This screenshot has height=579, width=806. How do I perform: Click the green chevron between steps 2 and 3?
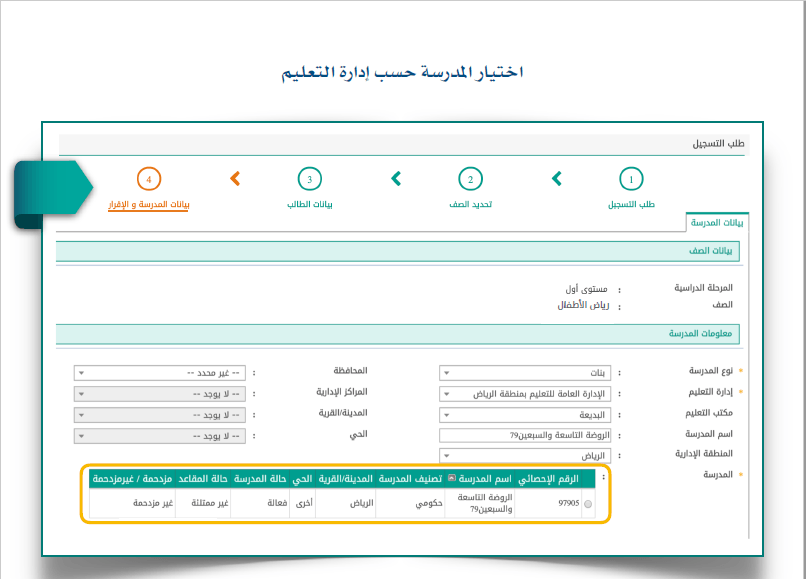tap(396, 178)
